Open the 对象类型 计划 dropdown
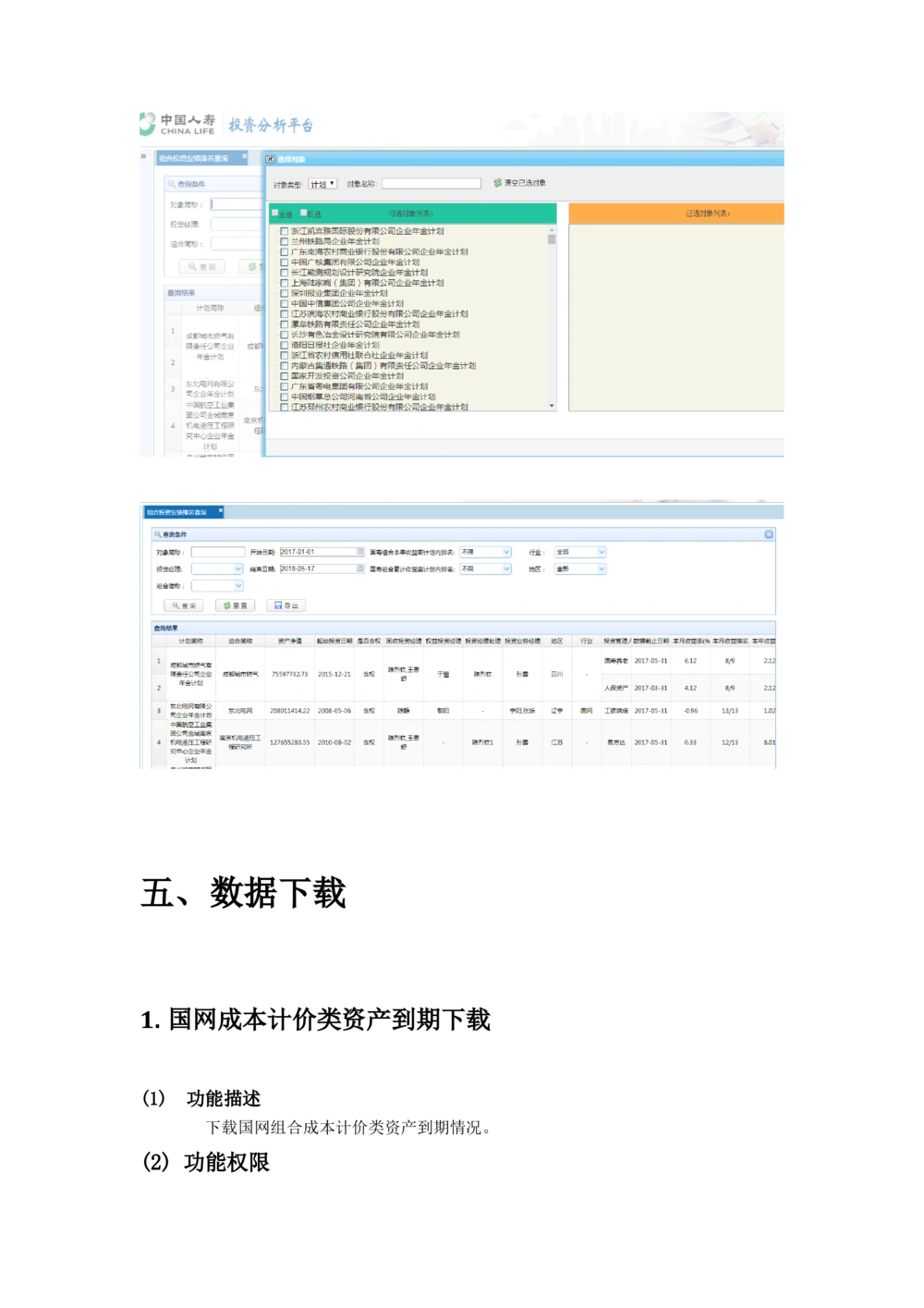Viewport: 924px width, 1308px height. point(322,184)
